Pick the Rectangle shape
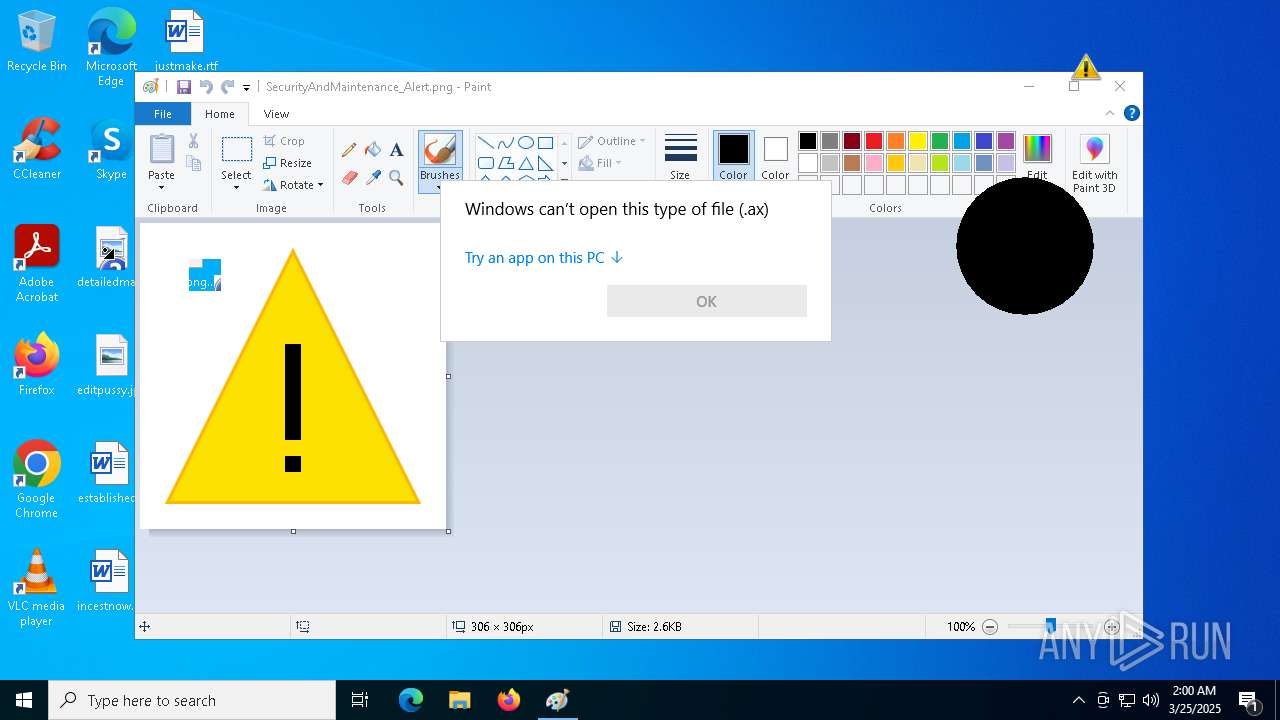This screenshot has width=1280, height=720. tap(545, 143)
